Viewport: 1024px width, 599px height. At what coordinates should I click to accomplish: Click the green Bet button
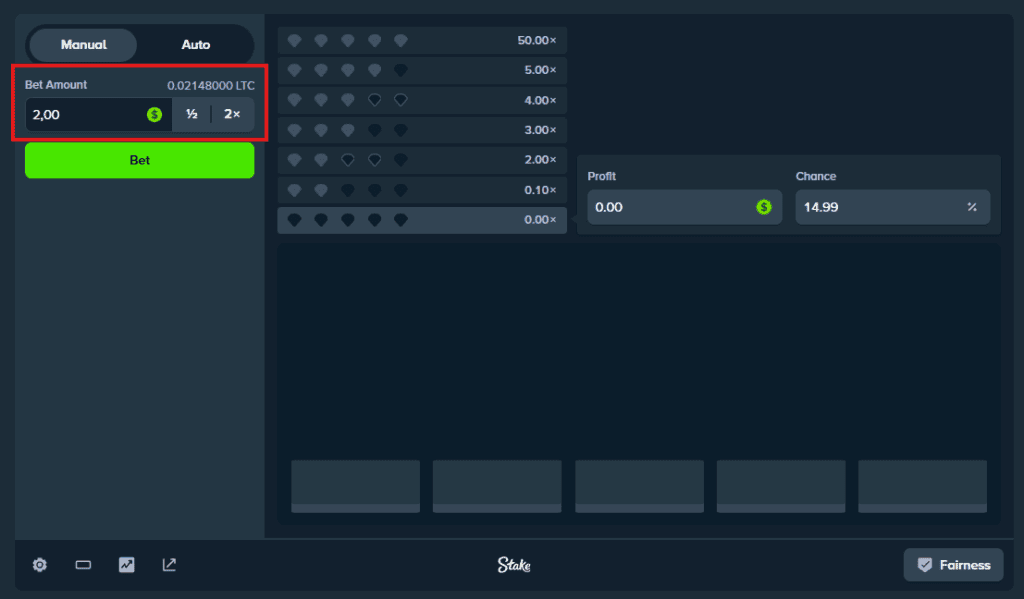click(139, 160)
